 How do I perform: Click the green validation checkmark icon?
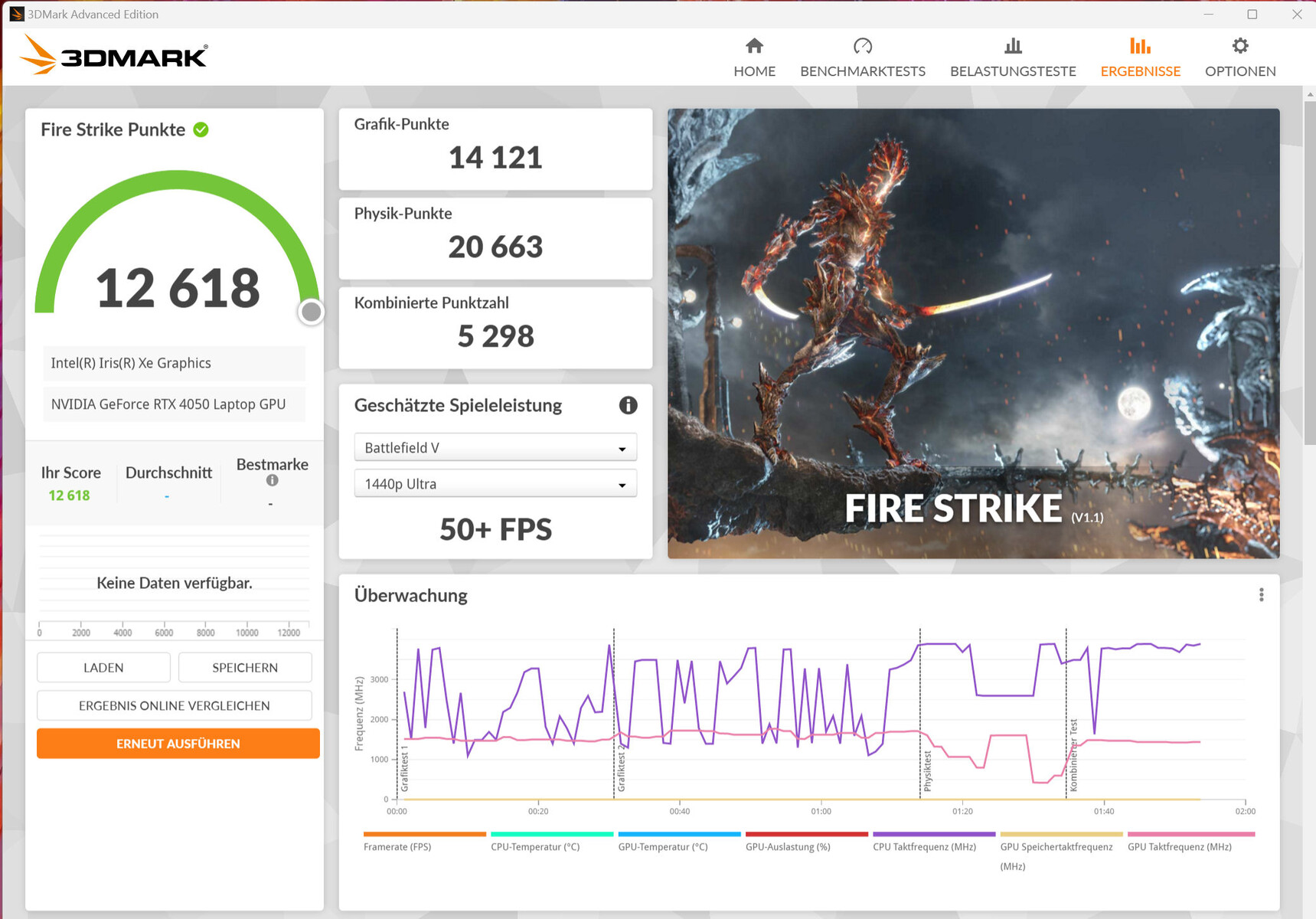click(x=201, y=130)
